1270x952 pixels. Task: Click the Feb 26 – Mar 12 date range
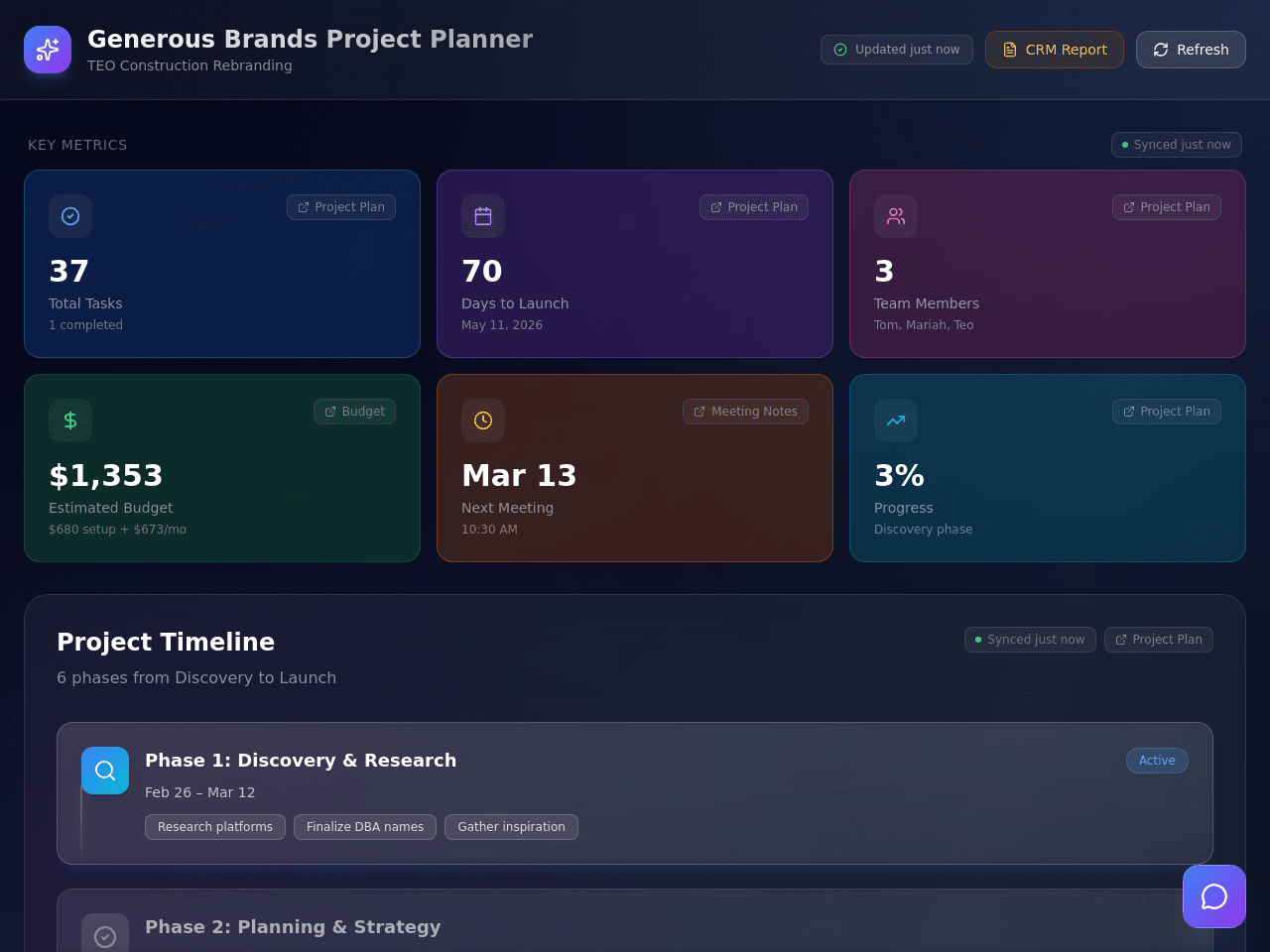pos(200,792)
